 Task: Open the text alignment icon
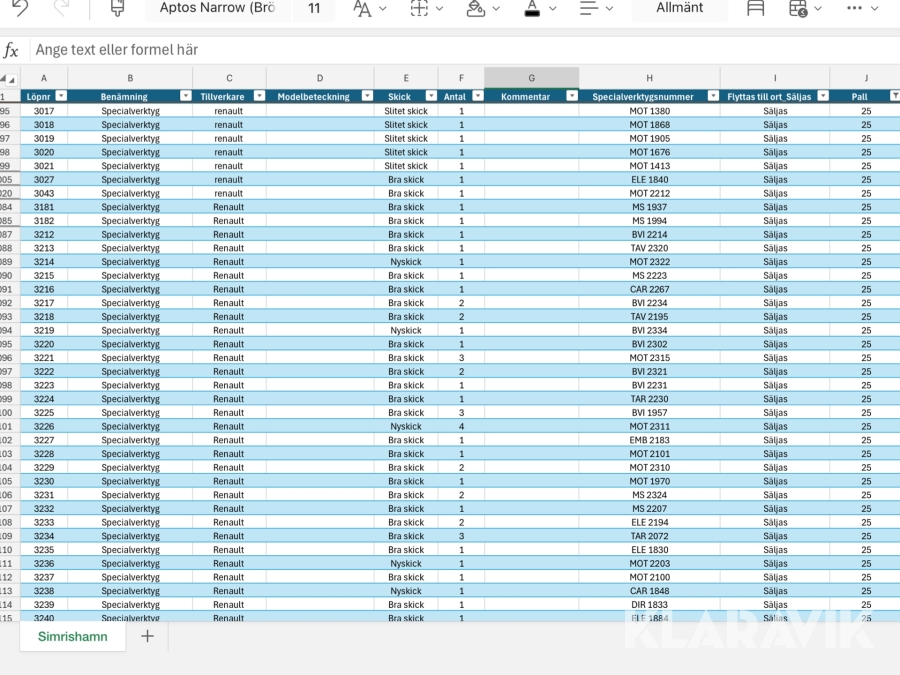coord(589,8)
